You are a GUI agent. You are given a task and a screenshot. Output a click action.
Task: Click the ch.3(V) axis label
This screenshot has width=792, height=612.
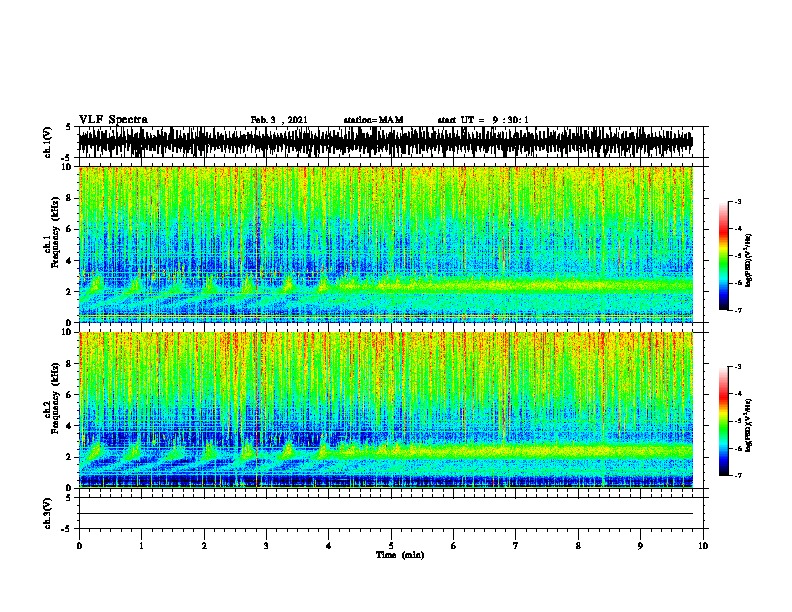point(48,513)
